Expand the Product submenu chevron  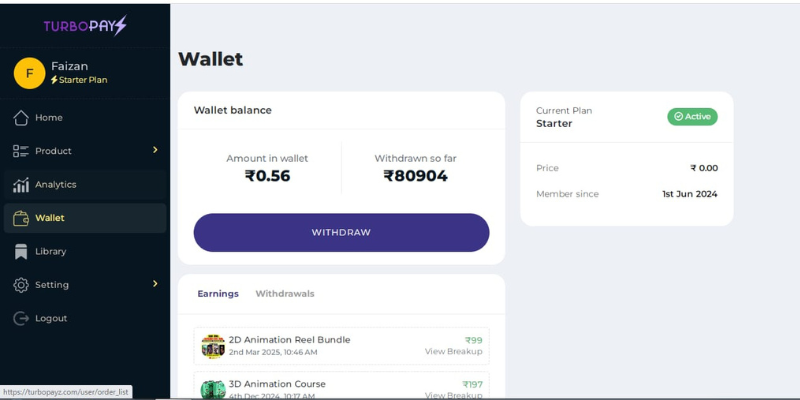tap(155, 150)
